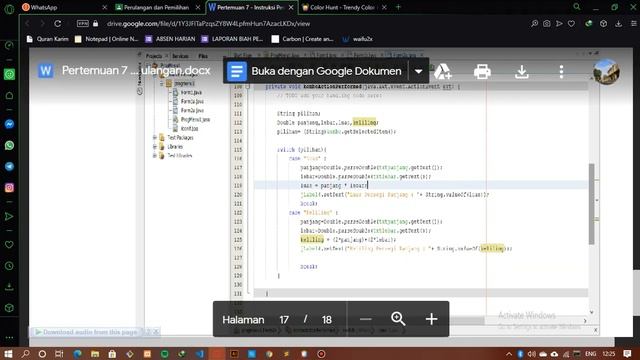Open Quran Karim bookmark
The width and height of the screenshot is (640, 360).
coord(47,39)
